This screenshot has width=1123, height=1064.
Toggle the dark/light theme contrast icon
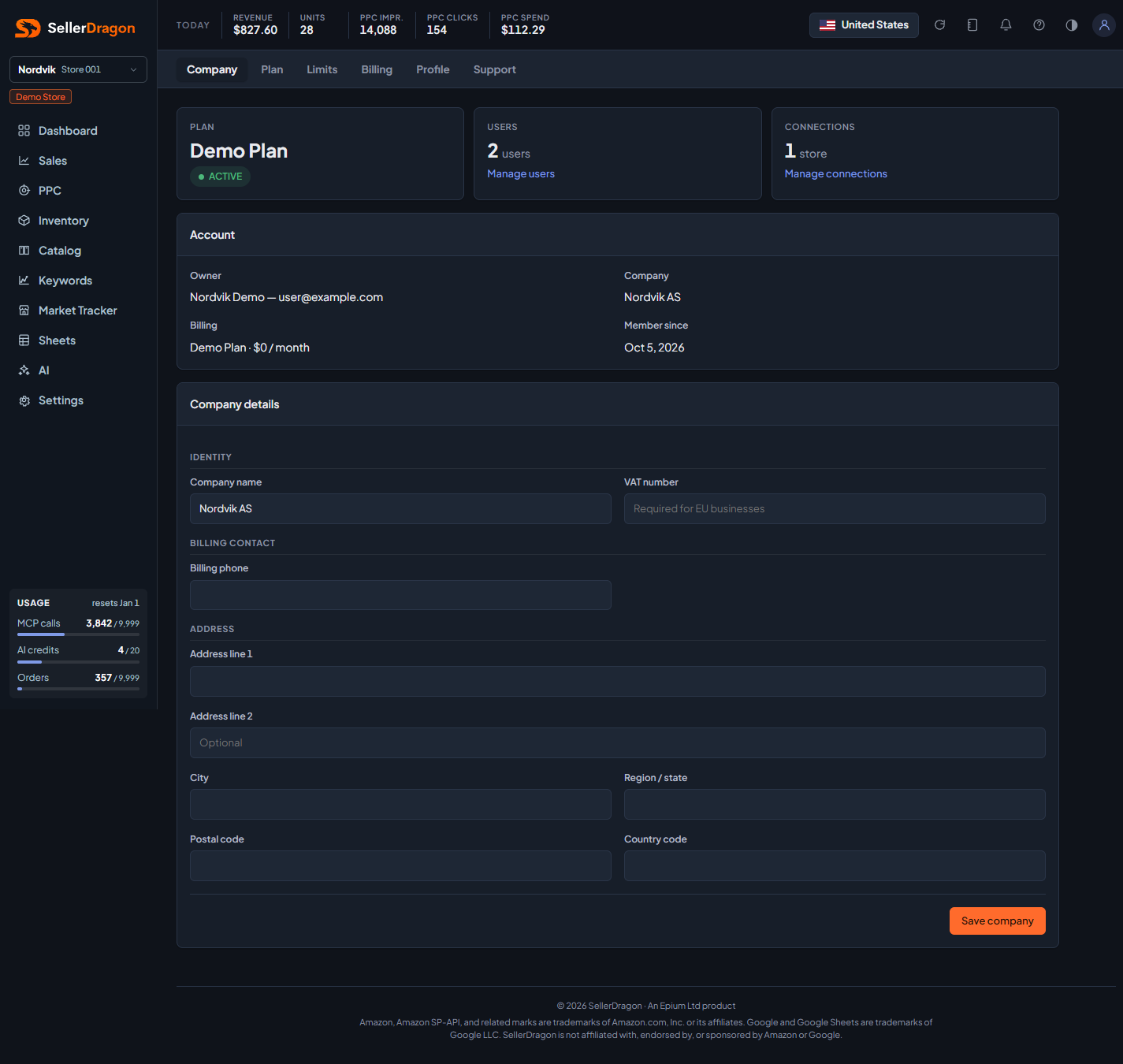(1072, 25)
